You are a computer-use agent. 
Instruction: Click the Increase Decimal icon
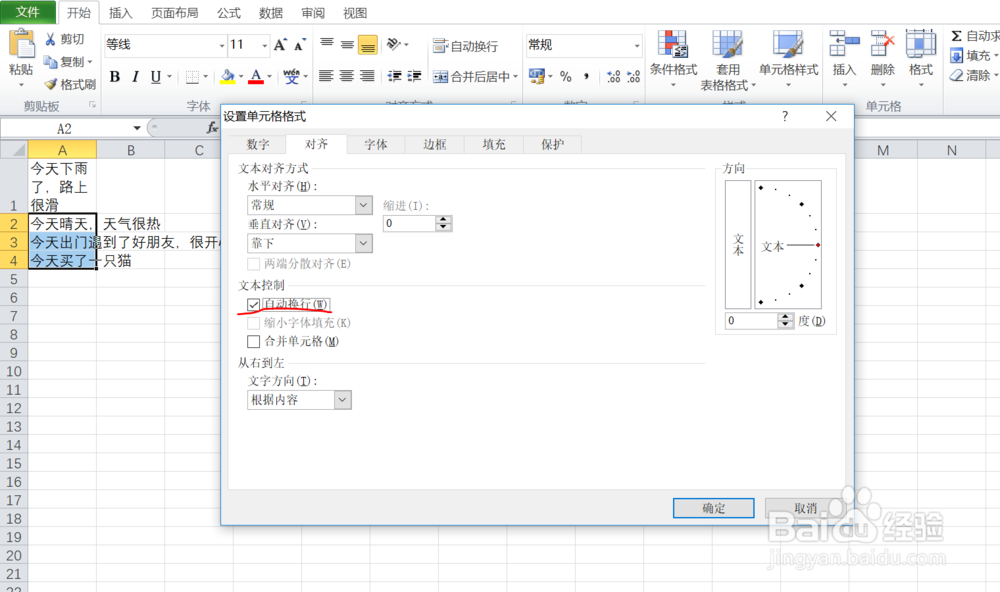pos(613,77)
